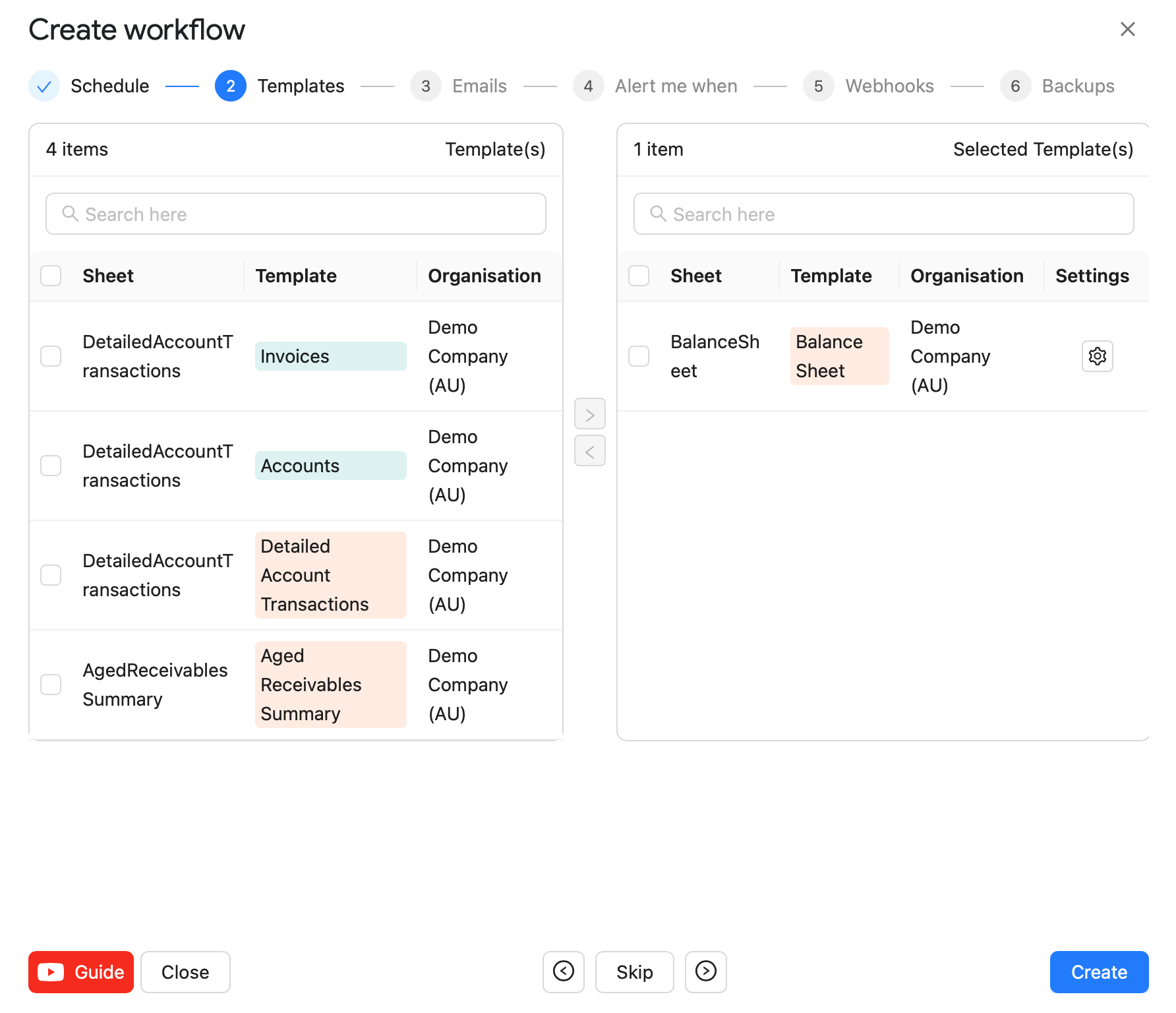Open settings gear for Balance Sheet template
This screenshot has height=1013, width=1176.
point(1097,356)
